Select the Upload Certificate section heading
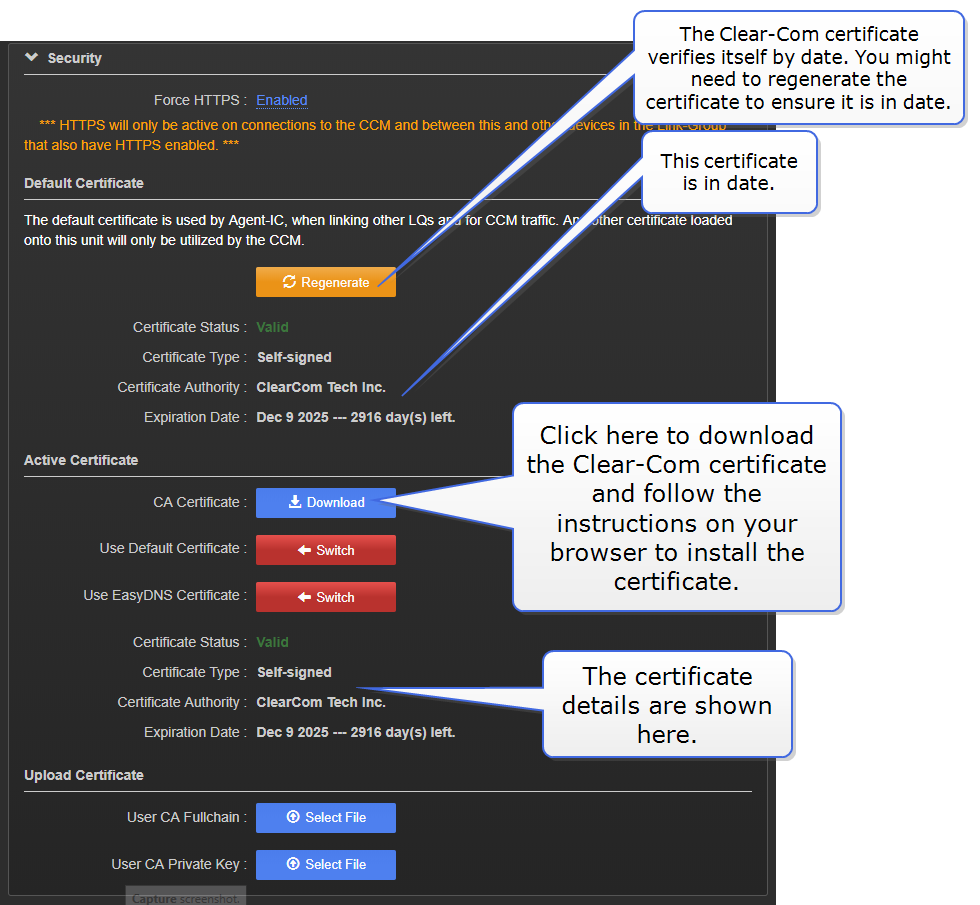This screenshot has width=980, height=905. [84, 775]
